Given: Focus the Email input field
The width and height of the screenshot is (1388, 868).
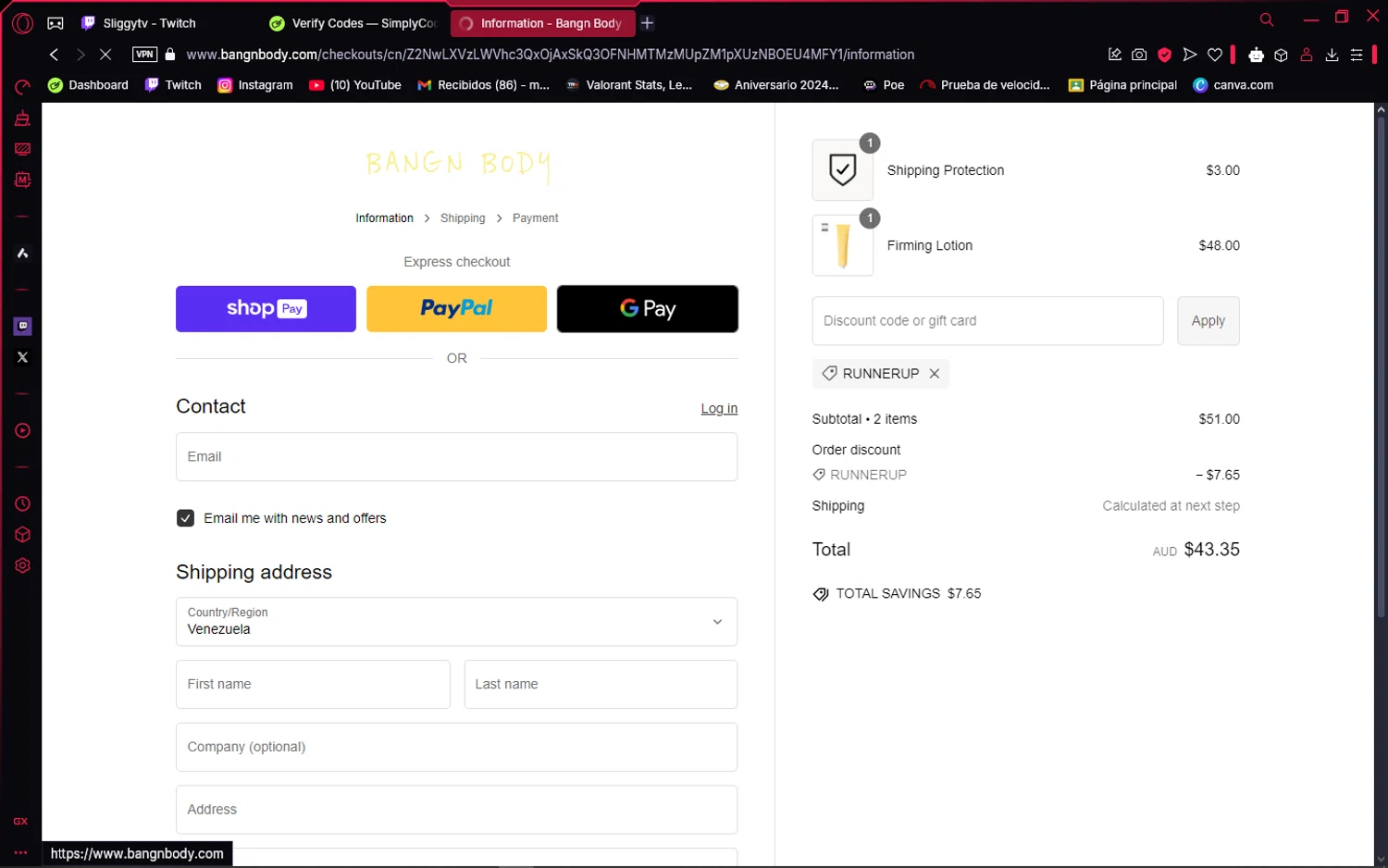Looking at the screenshot, I should (x=456, y=457).
